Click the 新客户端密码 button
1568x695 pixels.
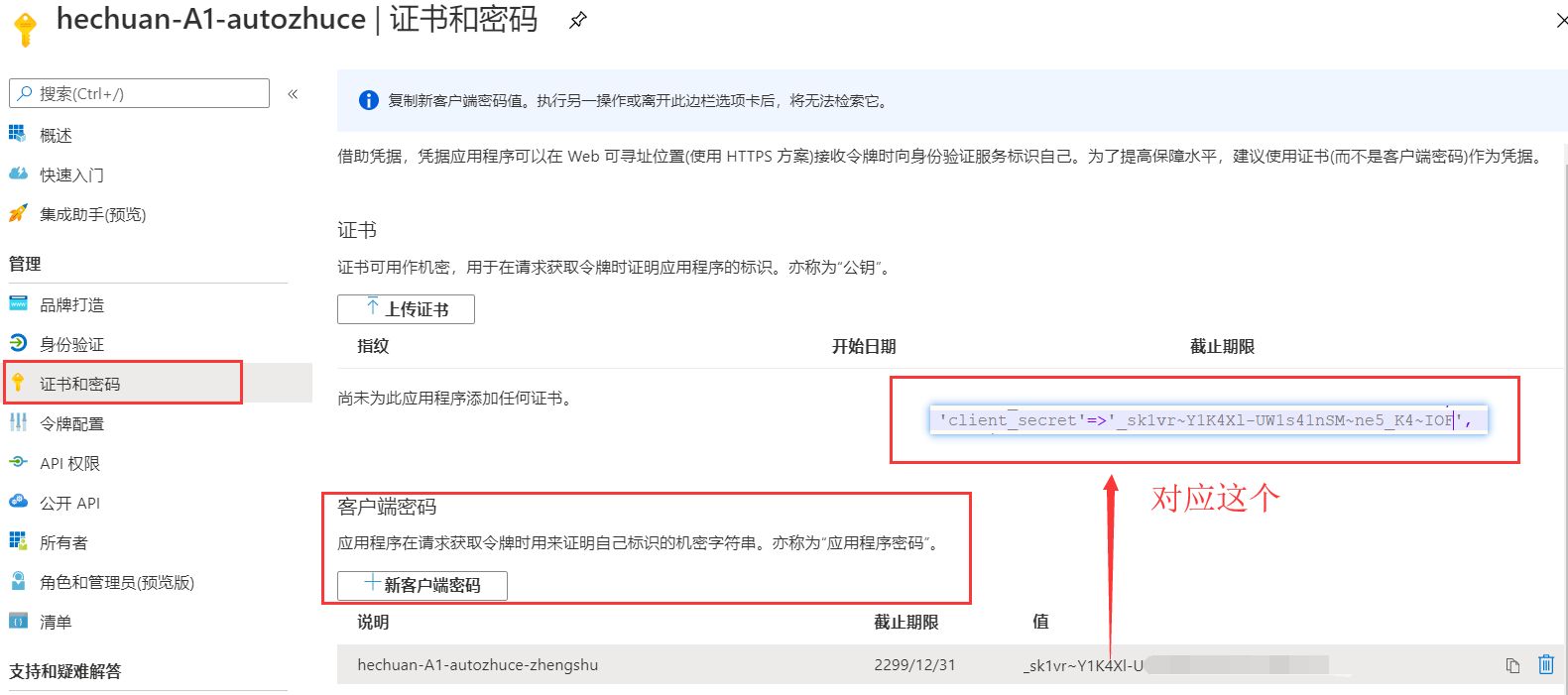click(x=422, y=585)
